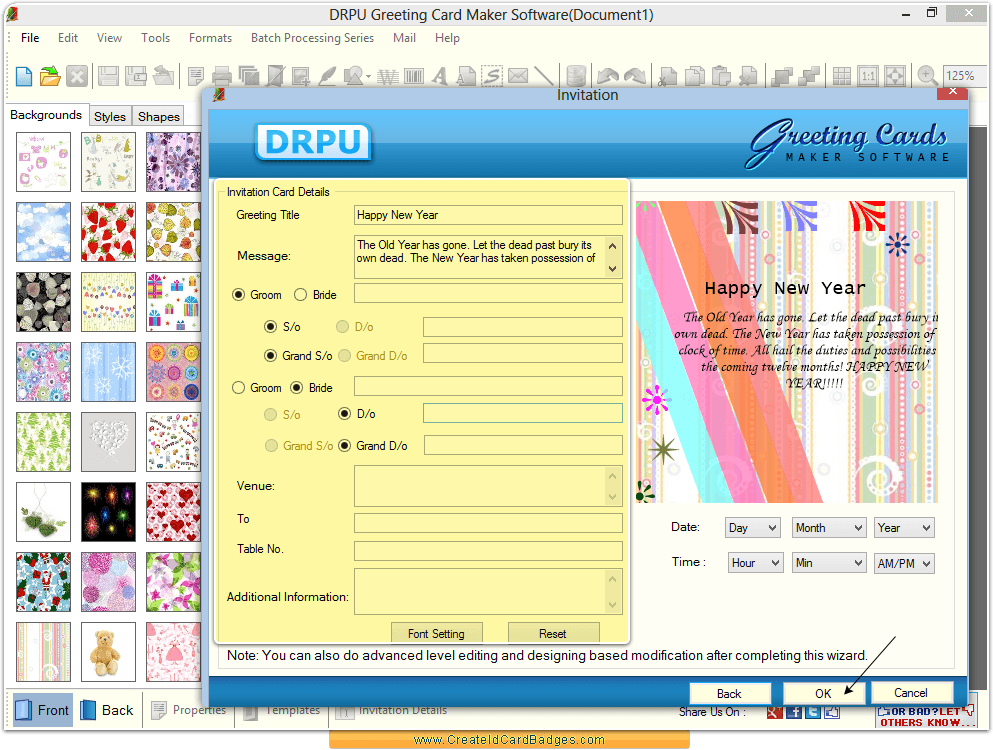Click the Cut scissors icon
The width and height of the screenshot is (993, 750).
coord(667,76)
